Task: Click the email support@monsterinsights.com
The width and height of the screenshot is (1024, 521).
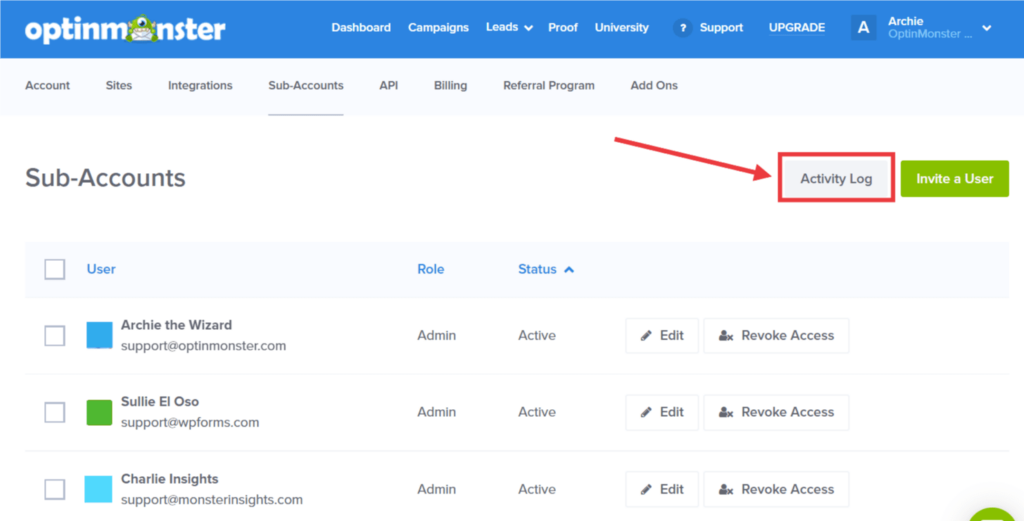Action: pos(212,500)
